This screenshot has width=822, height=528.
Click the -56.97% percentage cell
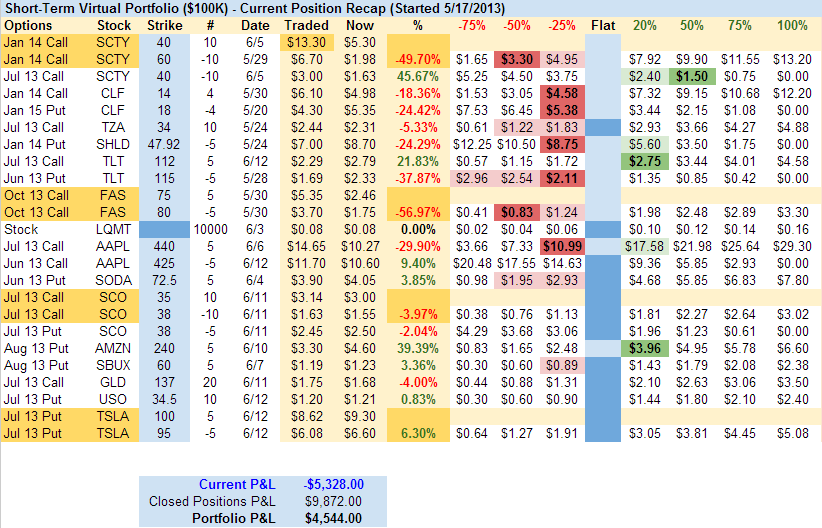pyautogui.click(x=416, y=212)
